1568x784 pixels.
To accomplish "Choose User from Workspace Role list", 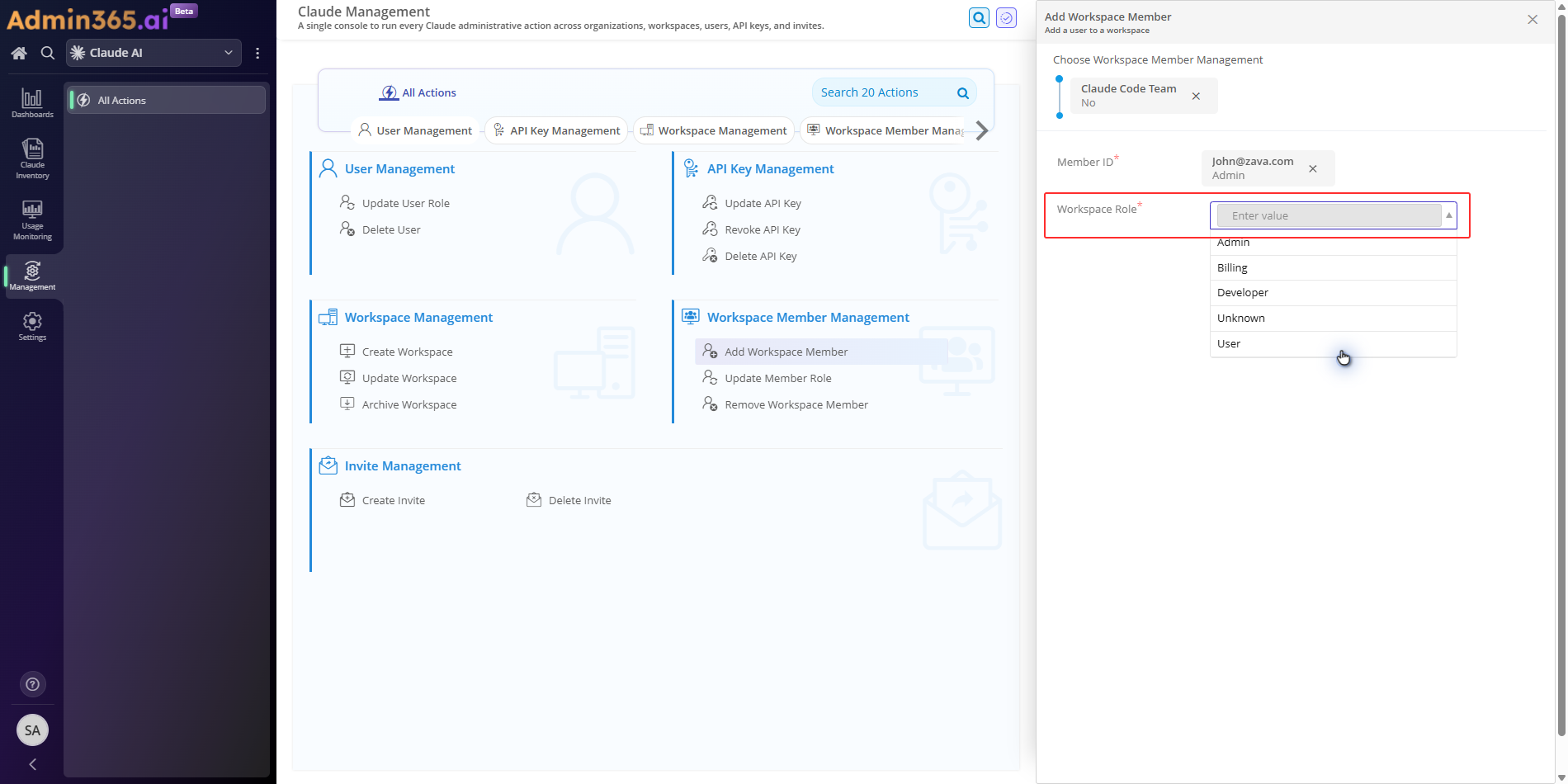I will [1333, 344].
